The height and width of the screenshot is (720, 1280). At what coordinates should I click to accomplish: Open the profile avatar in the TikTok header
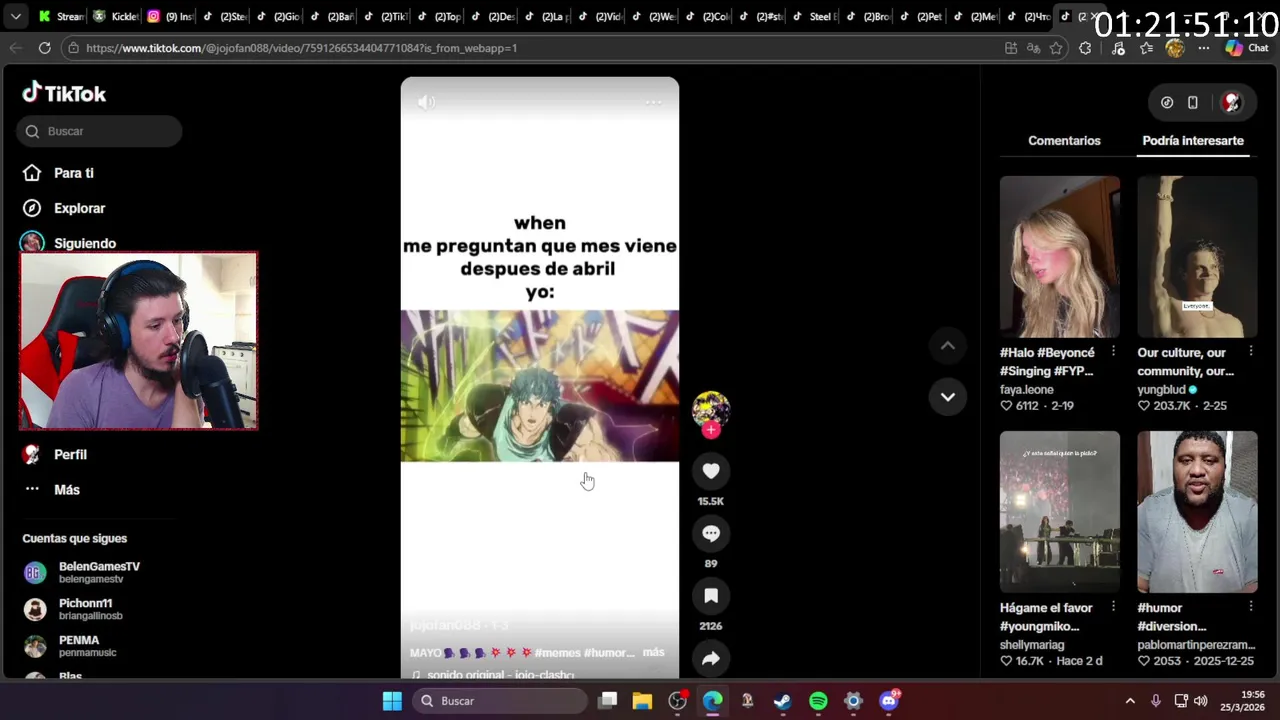click(x=1231, y=102)
